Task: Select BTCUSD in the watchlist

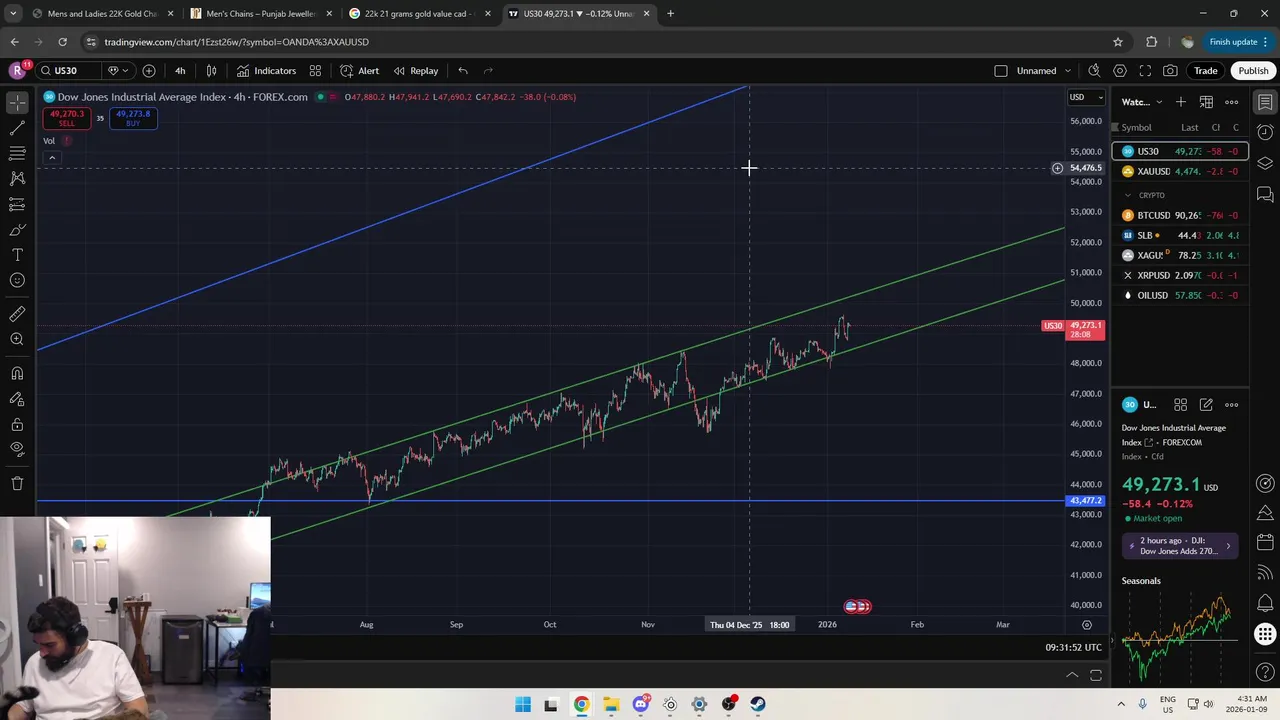Action: 1180,215
